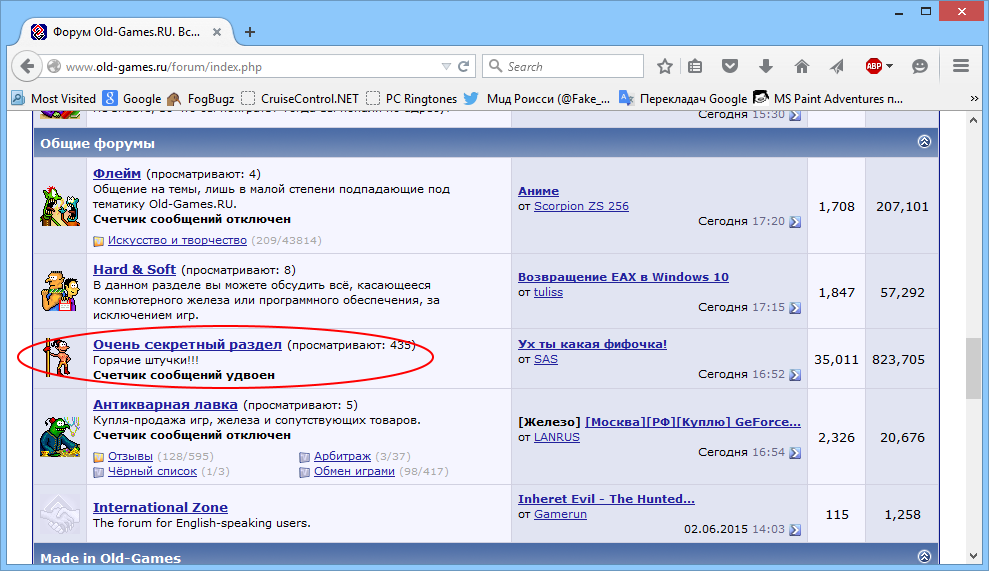
Task: Go to last post at Сегодня 17:20
Action: 795,221
